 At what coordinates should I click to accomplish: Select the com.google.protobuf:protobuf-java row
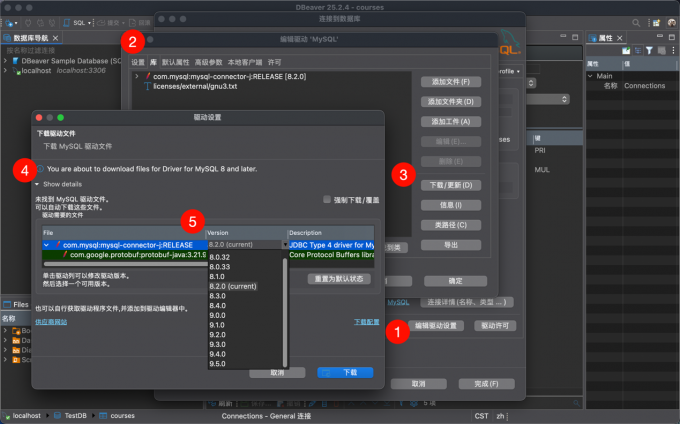pos(208,255)
